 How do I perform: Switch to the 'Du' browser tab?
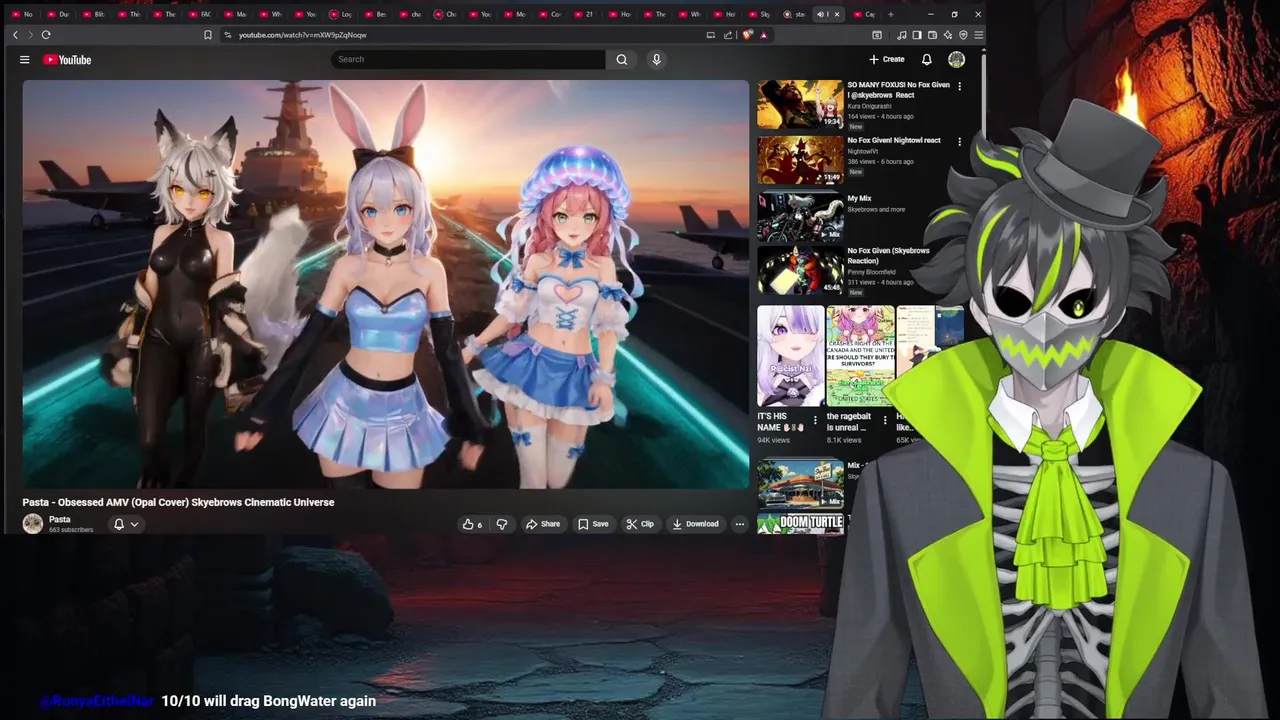(58, 14)
